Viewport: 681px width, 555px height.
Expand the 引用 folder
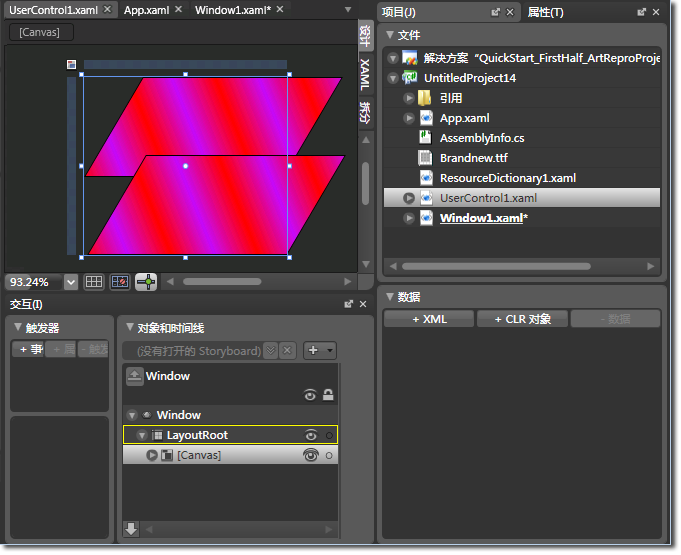point(408,98)
